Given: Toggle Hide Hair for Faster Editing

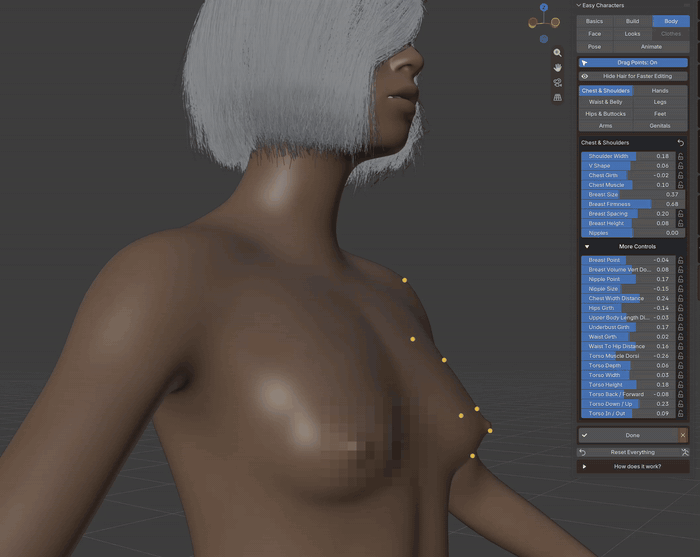Looking at the screenshot, I should tap(633, 76).
